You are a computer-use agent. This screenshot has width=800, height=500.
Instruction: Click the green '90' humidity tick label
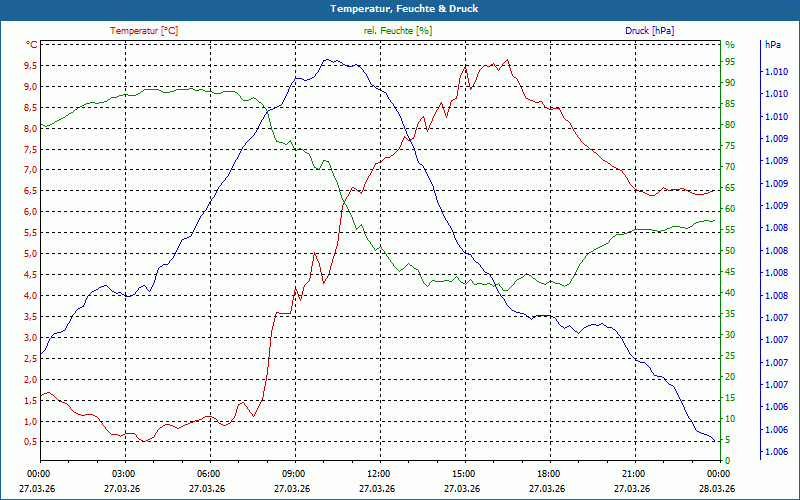(730, 83)
